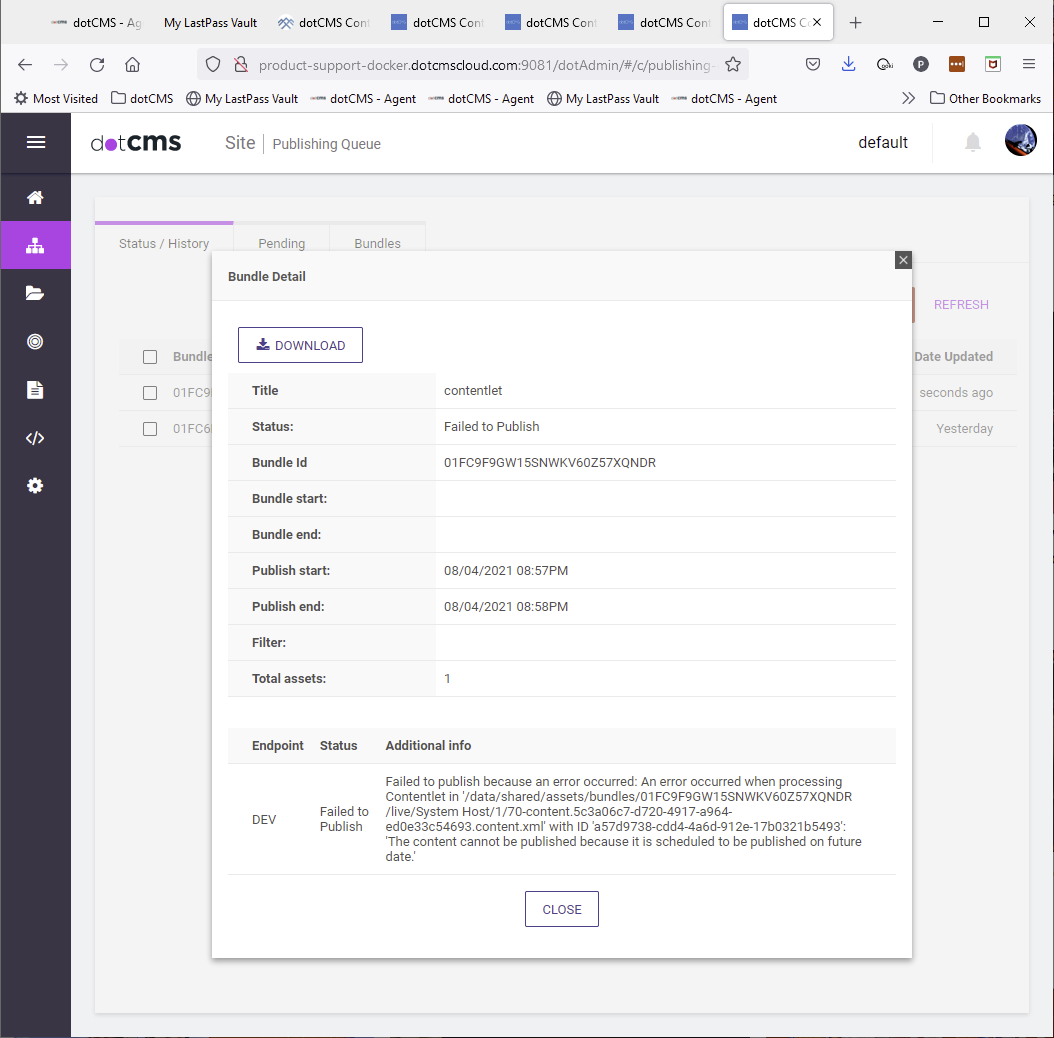
Task: Collapse the sidebar with the hamburger icon
Action: point(36,142)
